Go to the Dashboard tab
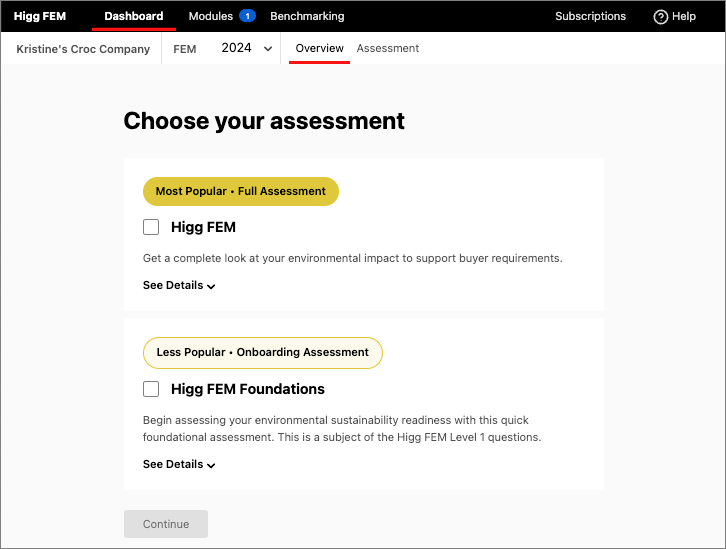Viewport: 726px width, 549px height. 133,16
